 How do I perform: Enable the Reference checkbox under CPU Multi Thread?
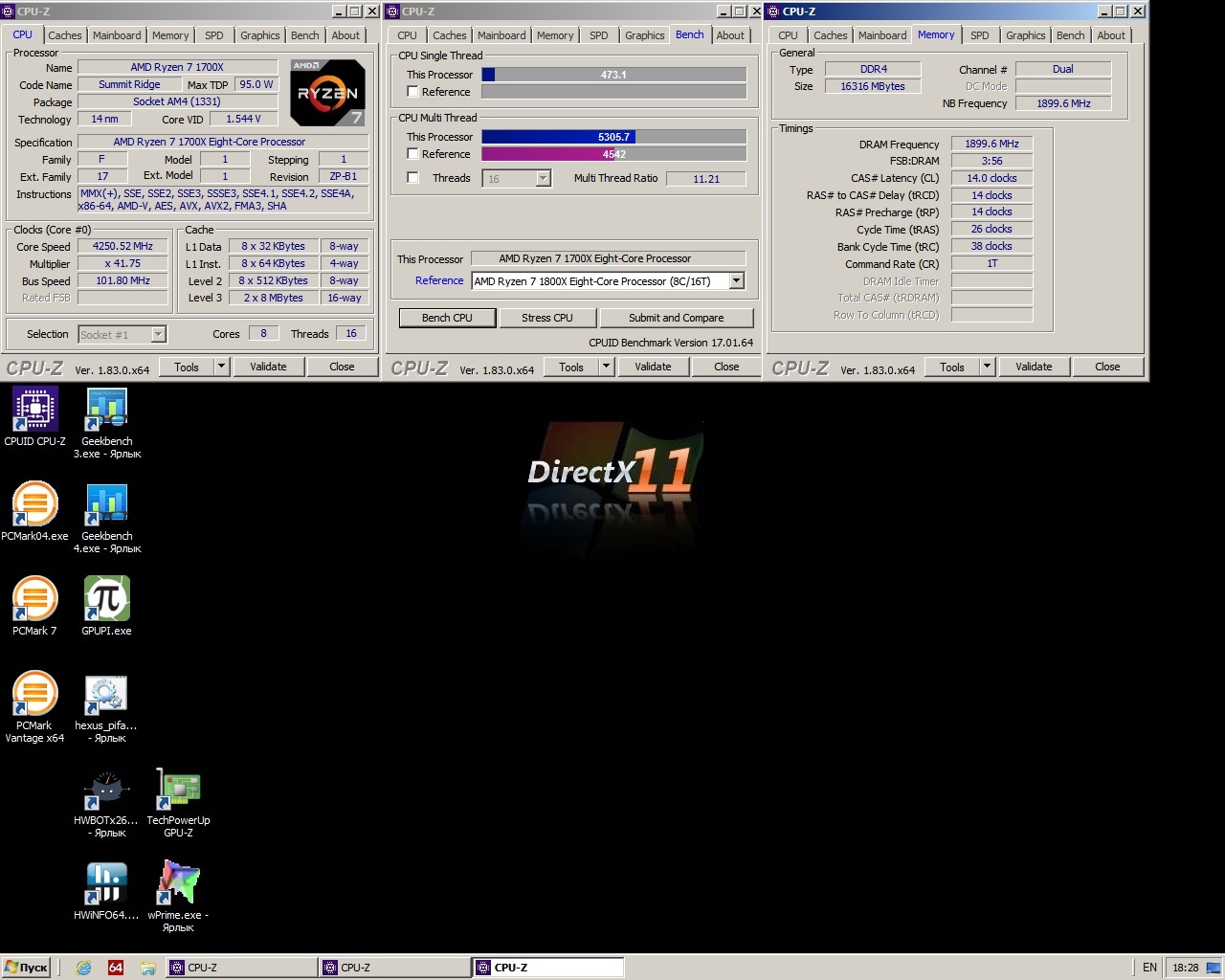(x=412, y=154)
